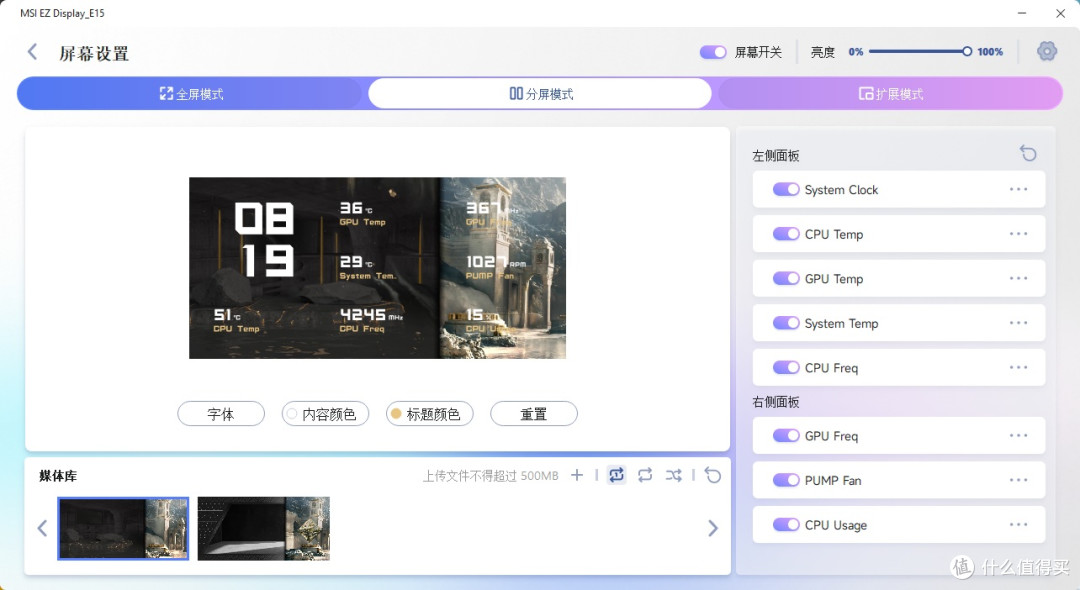This screenshot has height=590, width=1080.
Task: Disable the PUMP Fan toggle
Action: pos(786,480)
